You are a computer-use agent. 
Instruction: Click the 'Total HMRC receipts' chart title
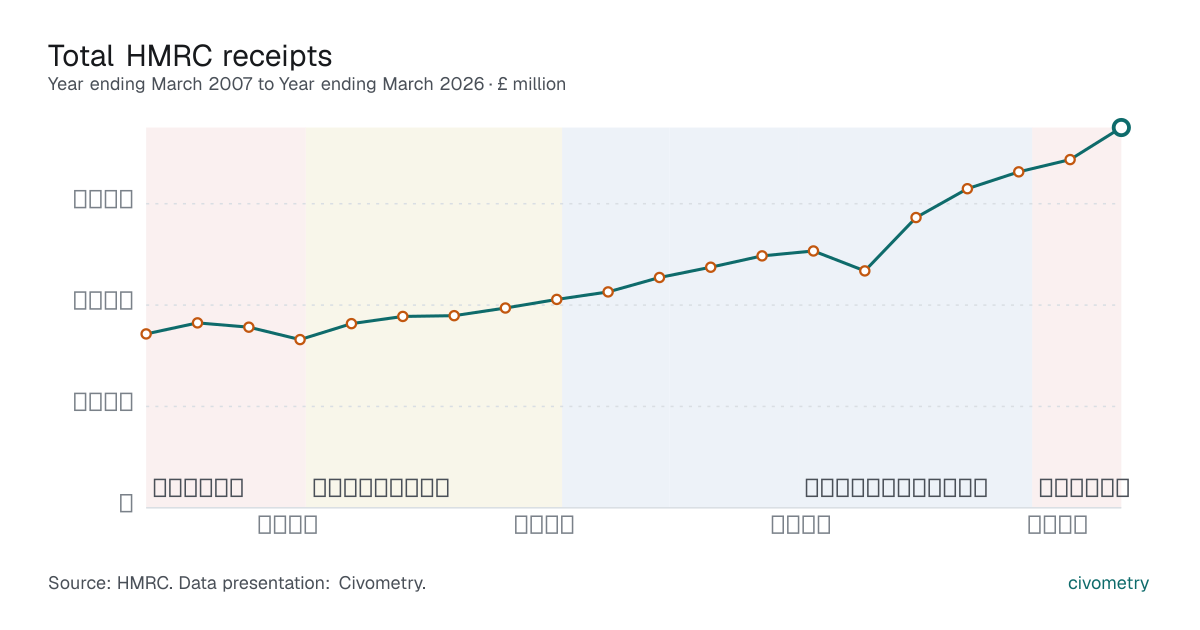click(190, 55)
